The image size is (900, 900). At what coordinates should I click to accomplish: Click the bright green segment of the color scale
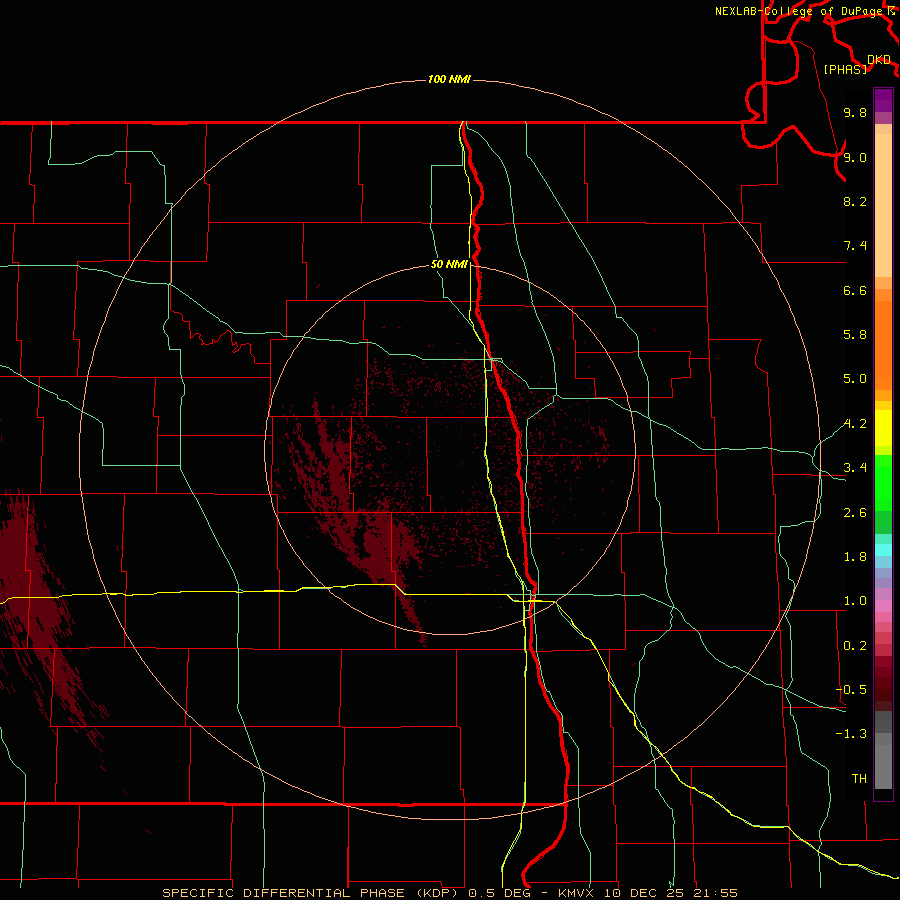point(883,482)
